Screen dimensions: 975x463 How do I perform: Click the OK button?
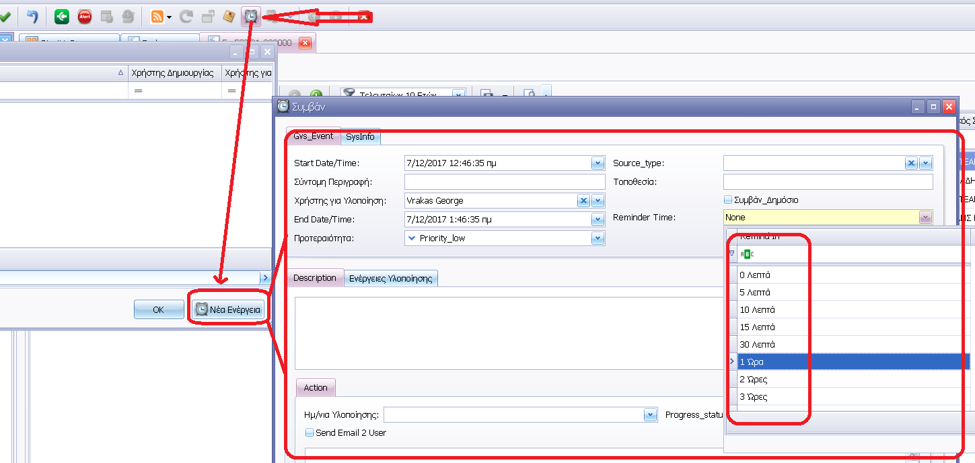[x=158, y=310]
